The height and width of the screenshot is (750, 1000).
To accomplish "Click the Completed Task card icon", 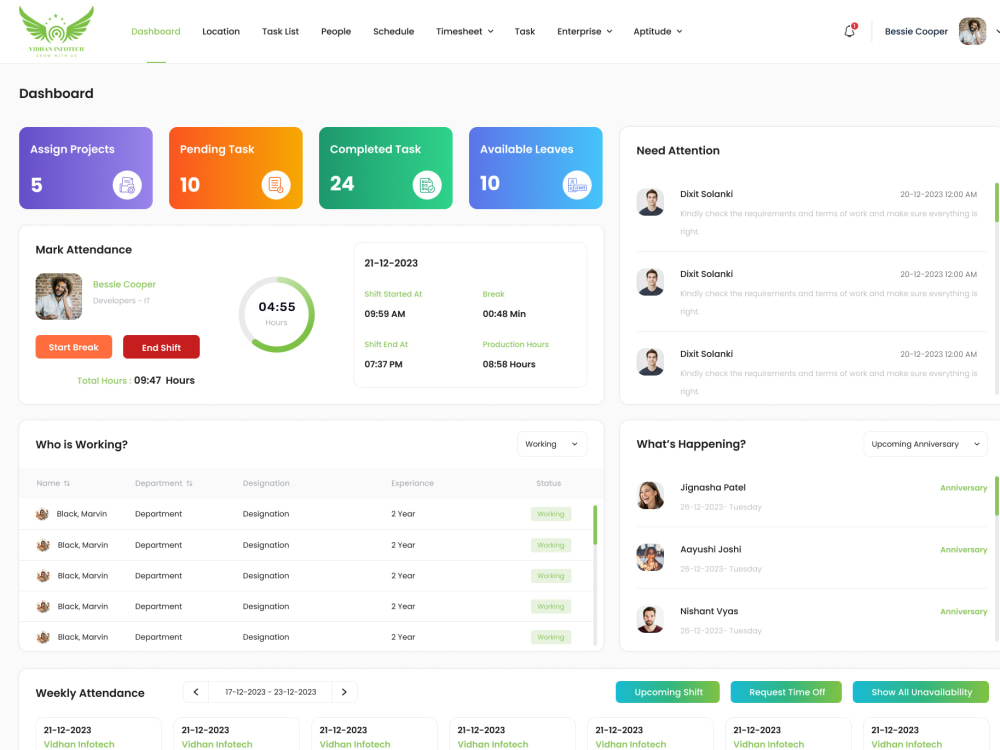I will tap(427, 185).
